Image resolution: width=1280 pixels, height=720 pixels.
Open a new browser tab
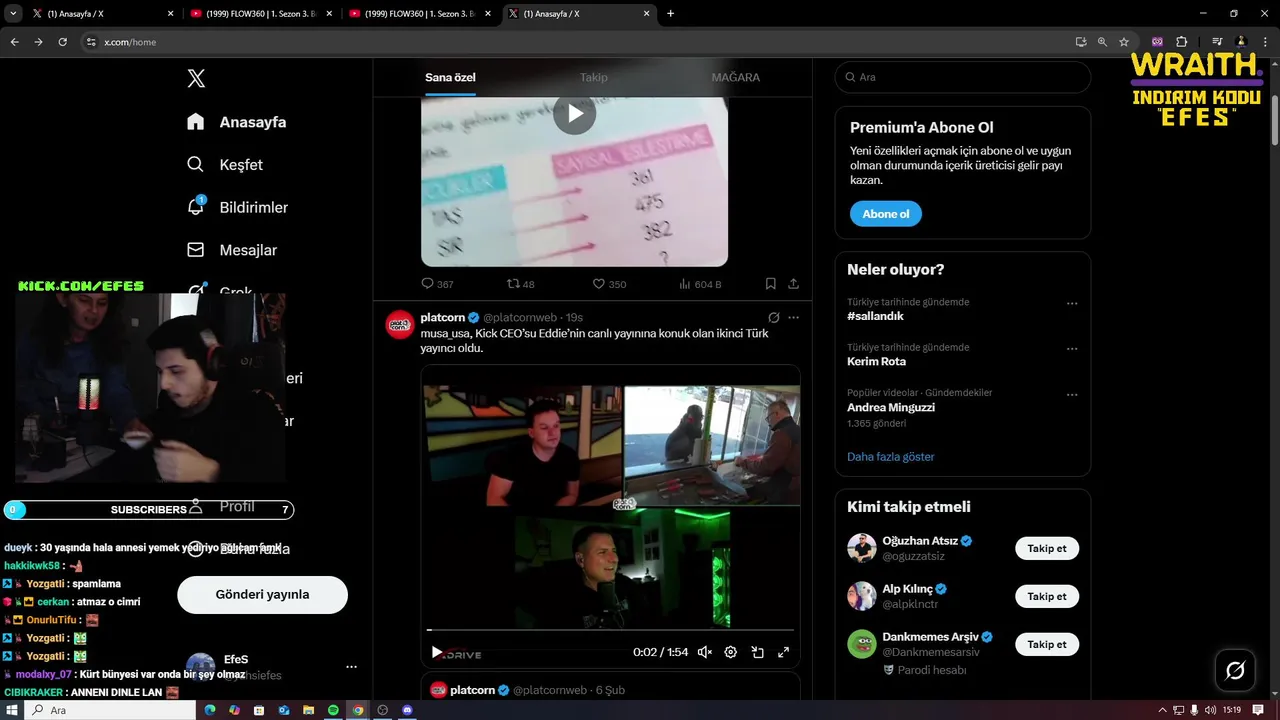tap(670, 14)
